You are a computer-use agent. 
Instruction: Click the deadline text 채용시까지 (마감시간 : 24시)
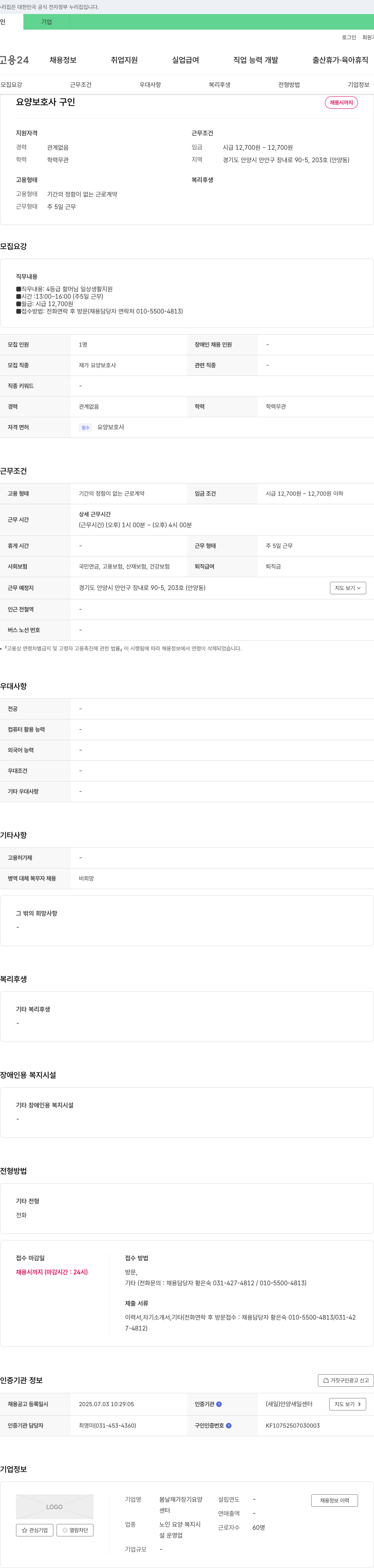click(52, 1272)
